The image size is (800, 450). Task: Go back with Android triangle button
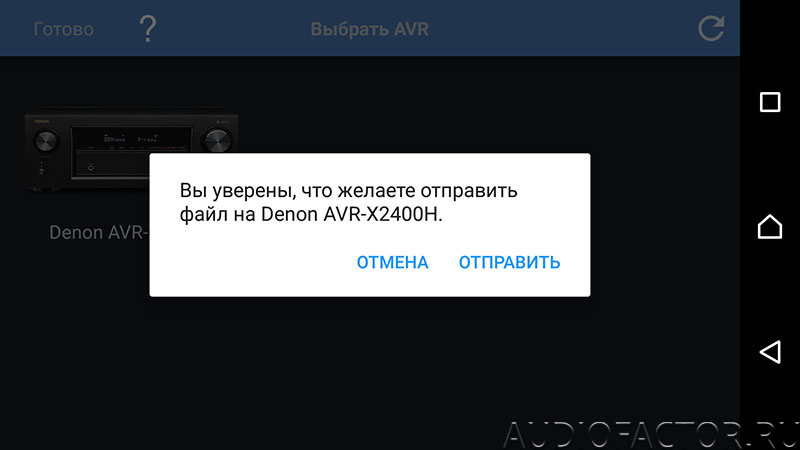[x=770, y=352]
